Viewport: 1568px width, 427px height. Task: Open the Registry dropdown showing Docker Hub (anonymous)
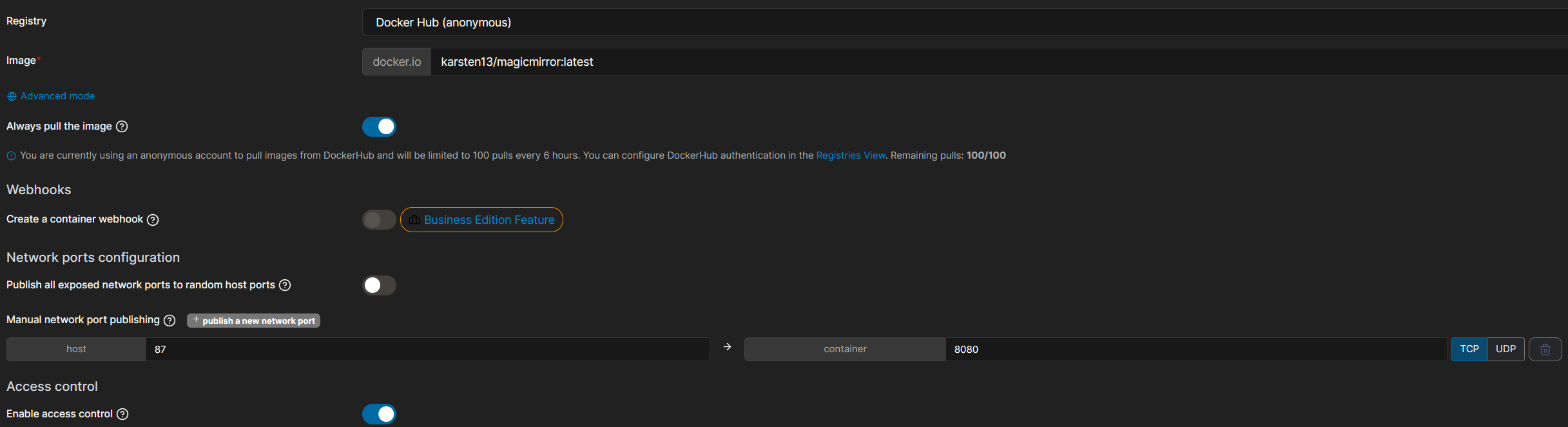point(965,23)
